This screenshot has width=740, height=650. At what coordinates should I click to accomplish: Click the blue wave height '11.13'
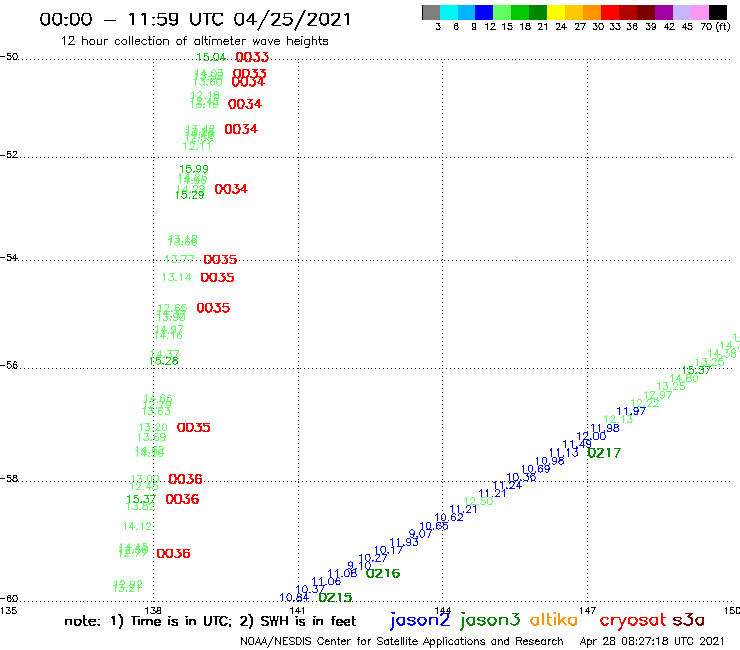pyautogui.click(x=563, y=452)
